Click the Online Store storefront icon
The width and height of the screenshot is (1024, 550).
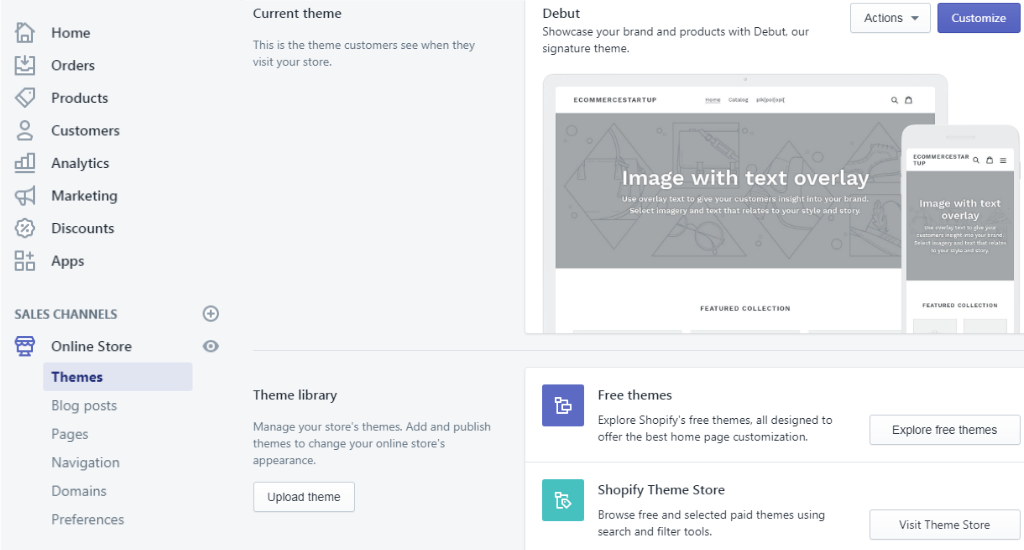[x=25, y=346]
